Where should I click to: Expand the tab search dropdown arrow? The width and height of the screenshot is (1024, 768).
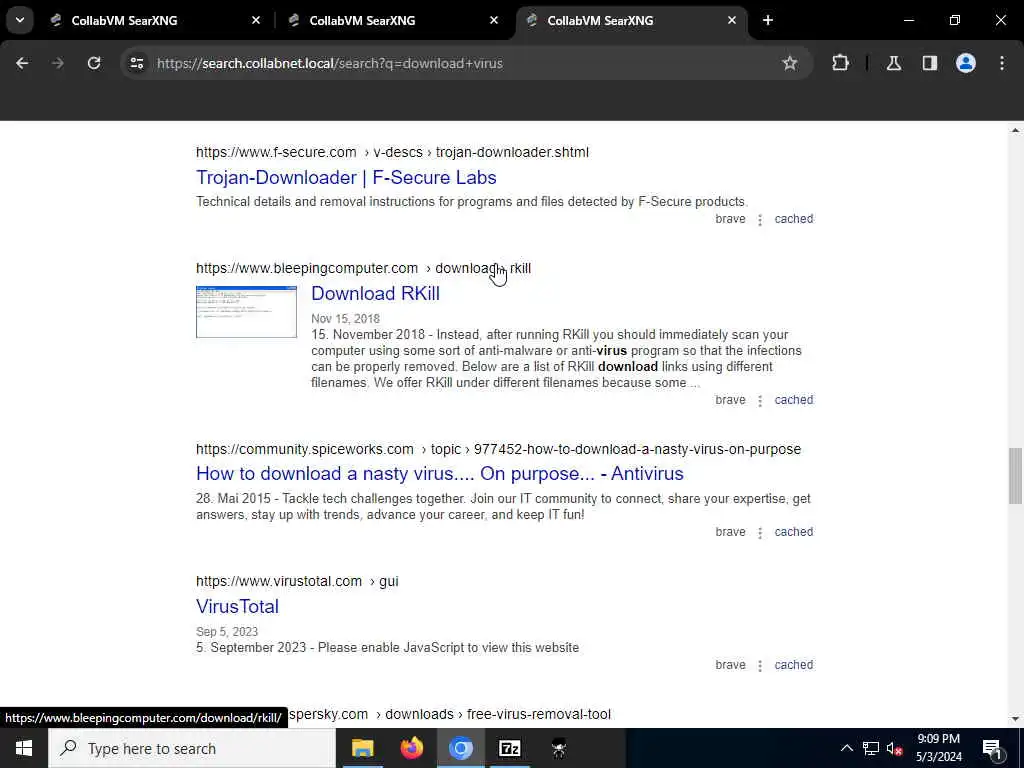[20, 20]
